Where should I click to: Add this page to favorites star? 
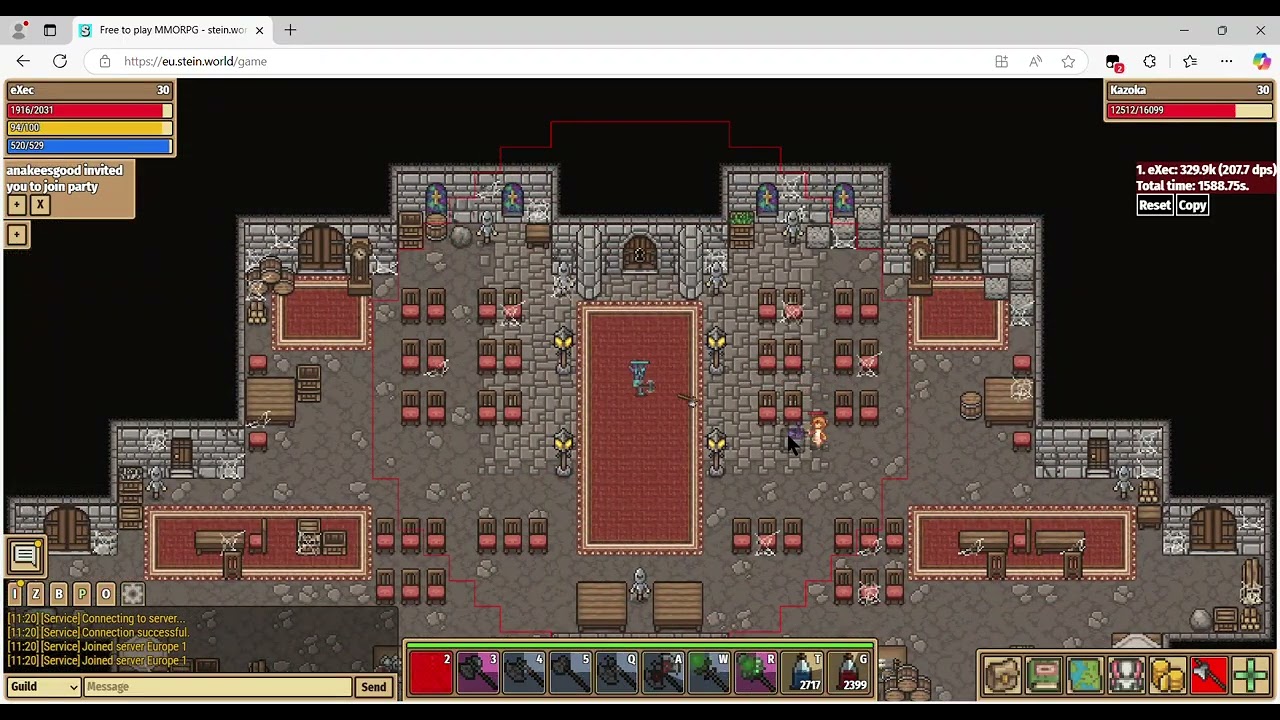(x=1068, y=61)
